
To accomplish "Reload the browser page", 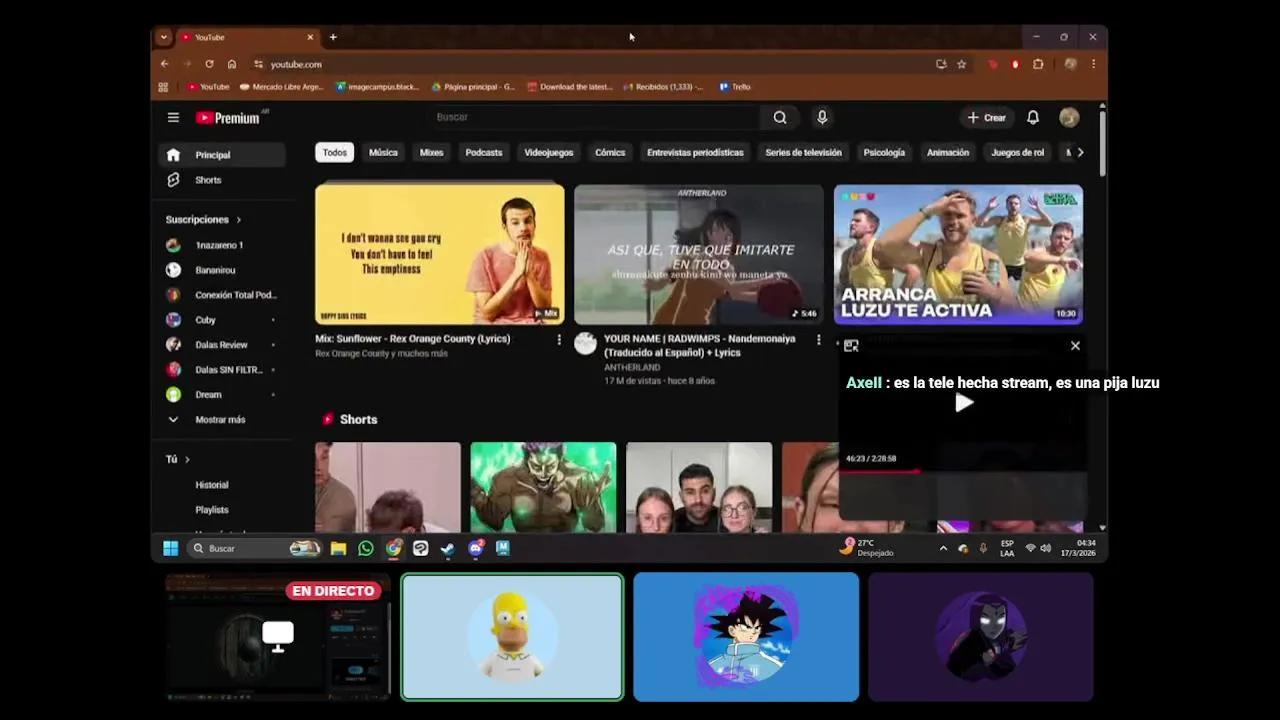I will click(209, 64).
